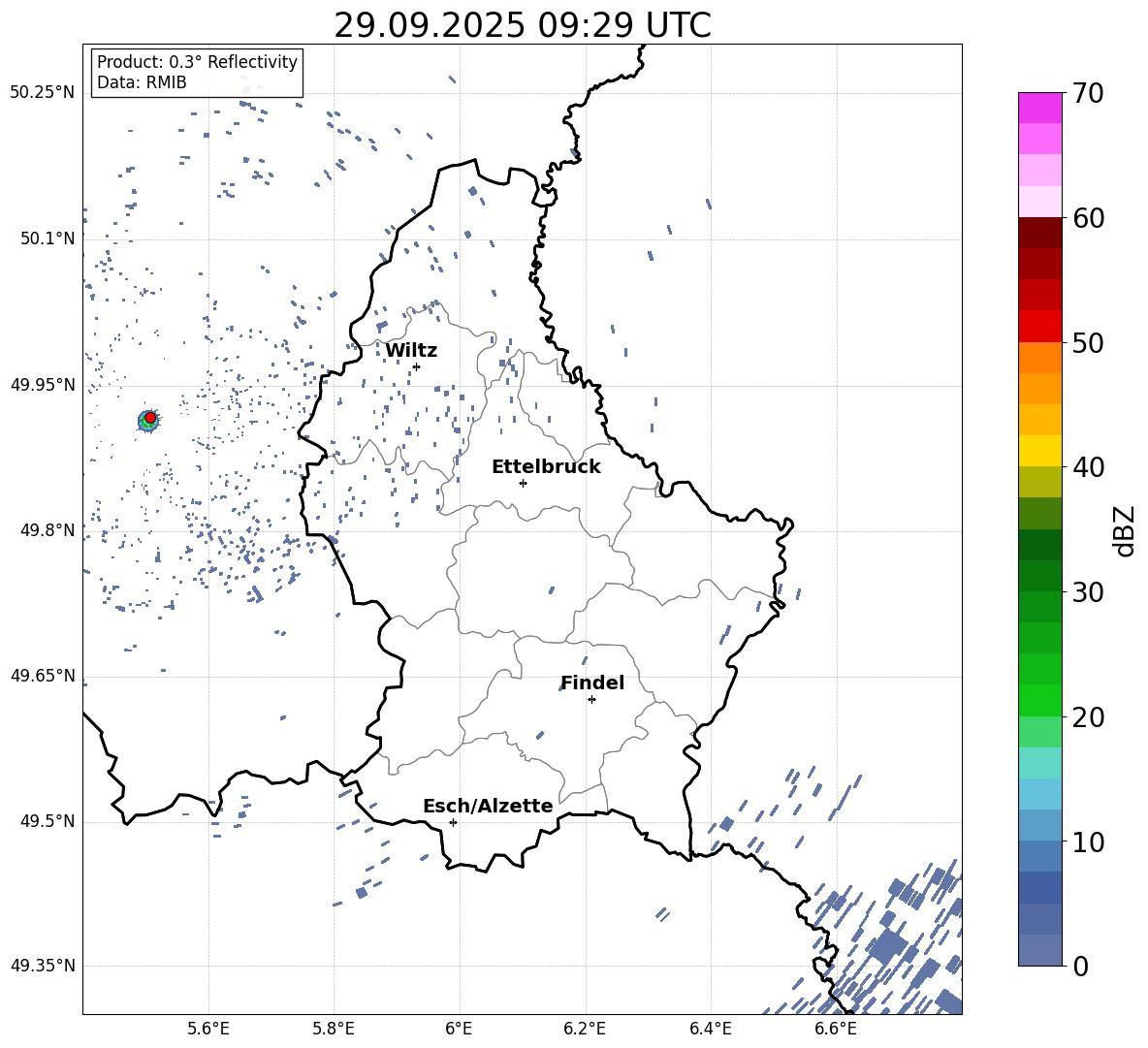
Task: Click the 49.95°N latitude tick label
Action: (43, 385)
